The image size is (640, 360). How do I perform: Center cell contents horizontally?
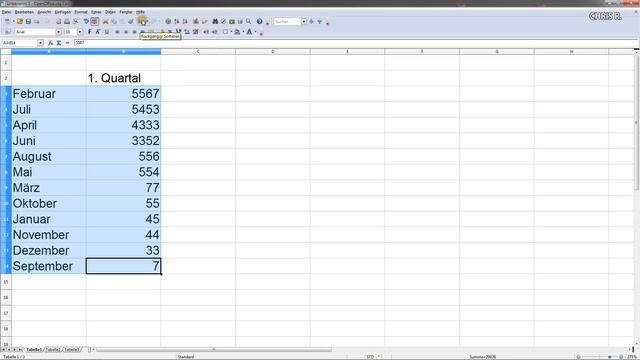126,32
